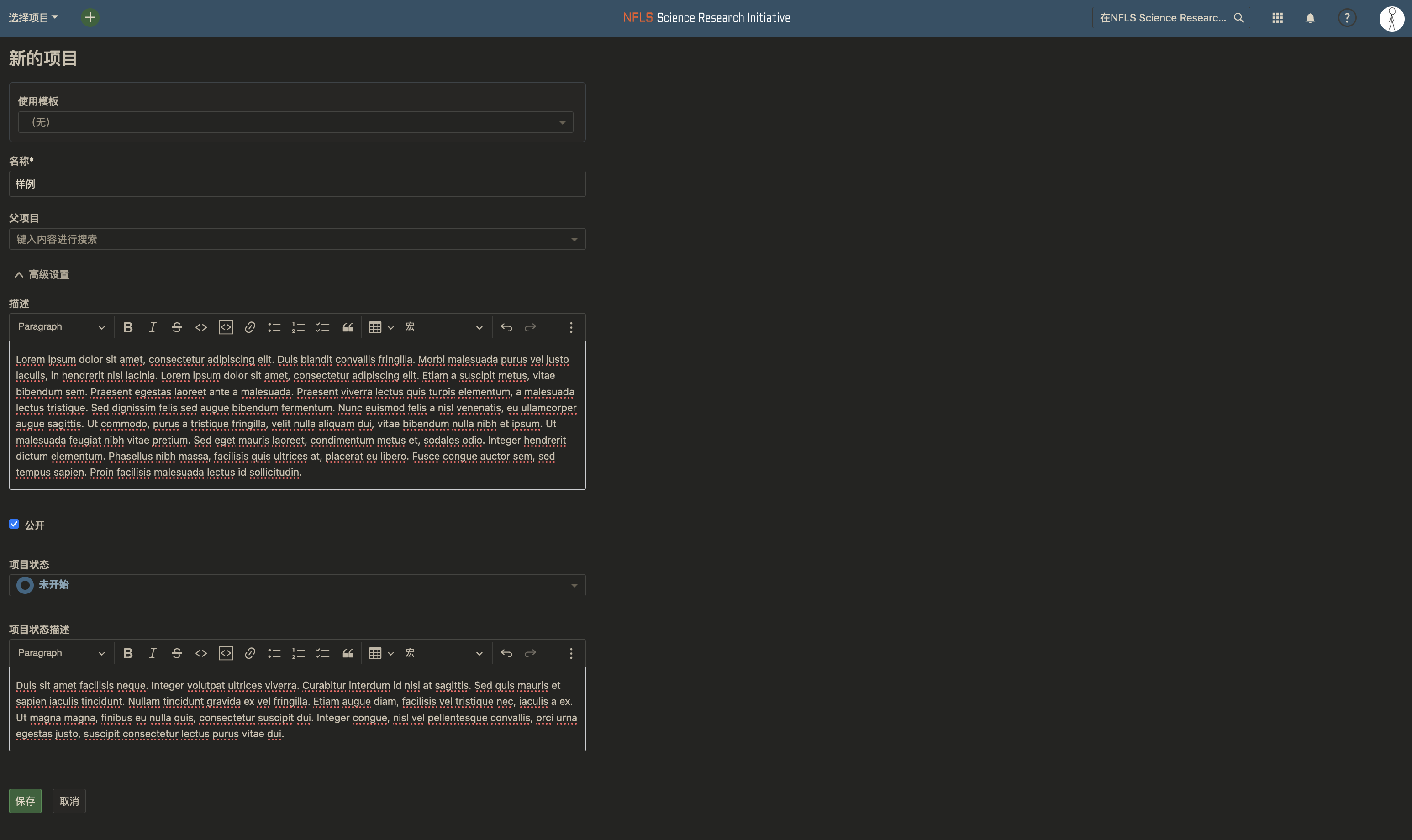The width and height of the screenshot is (1412, 840).
Task: Add numbered list in project status description editor
Action: (298, 653)
